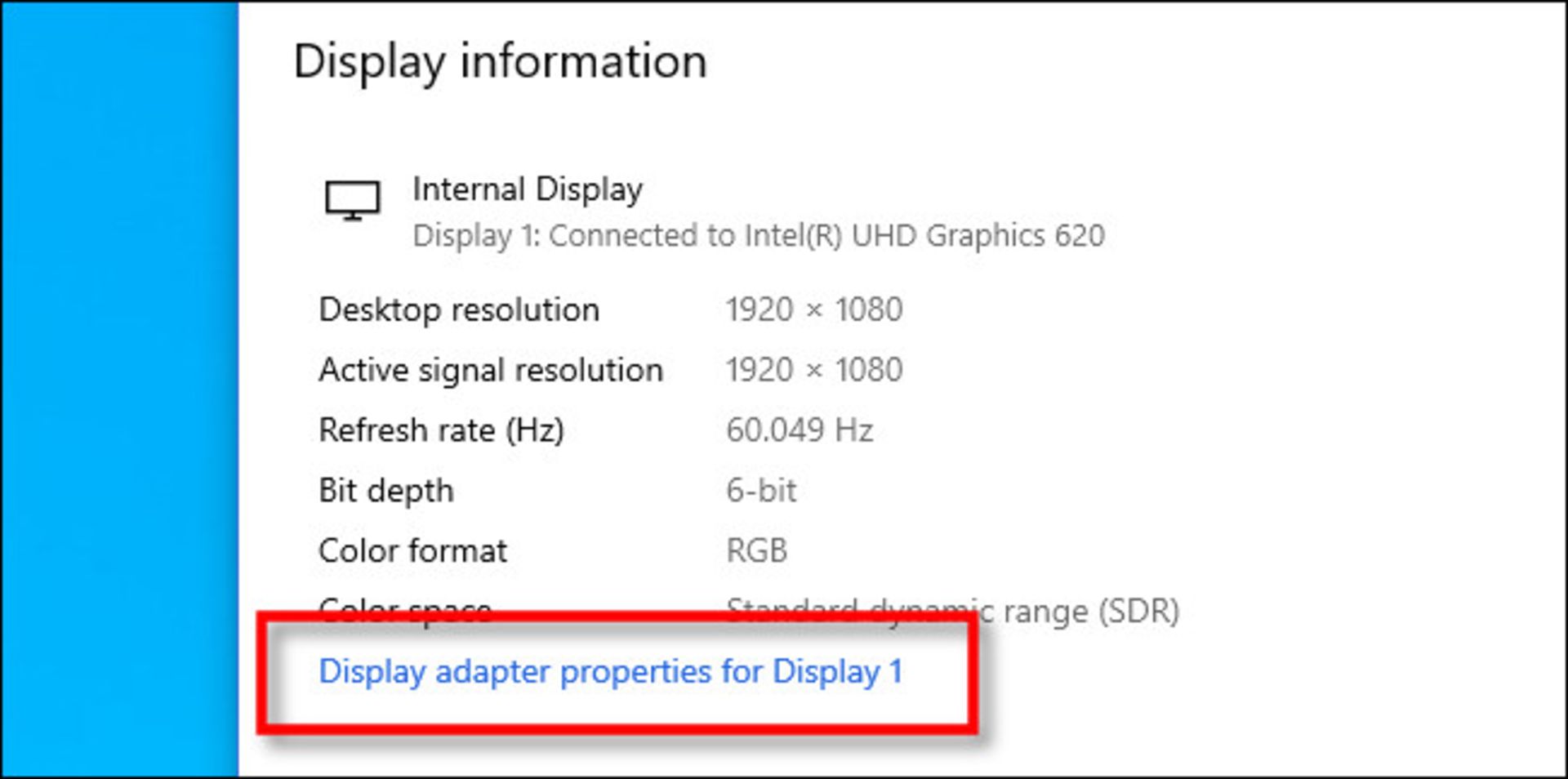Click the 6-bit value
The image size is (1568, 779).
pos(760,491)
